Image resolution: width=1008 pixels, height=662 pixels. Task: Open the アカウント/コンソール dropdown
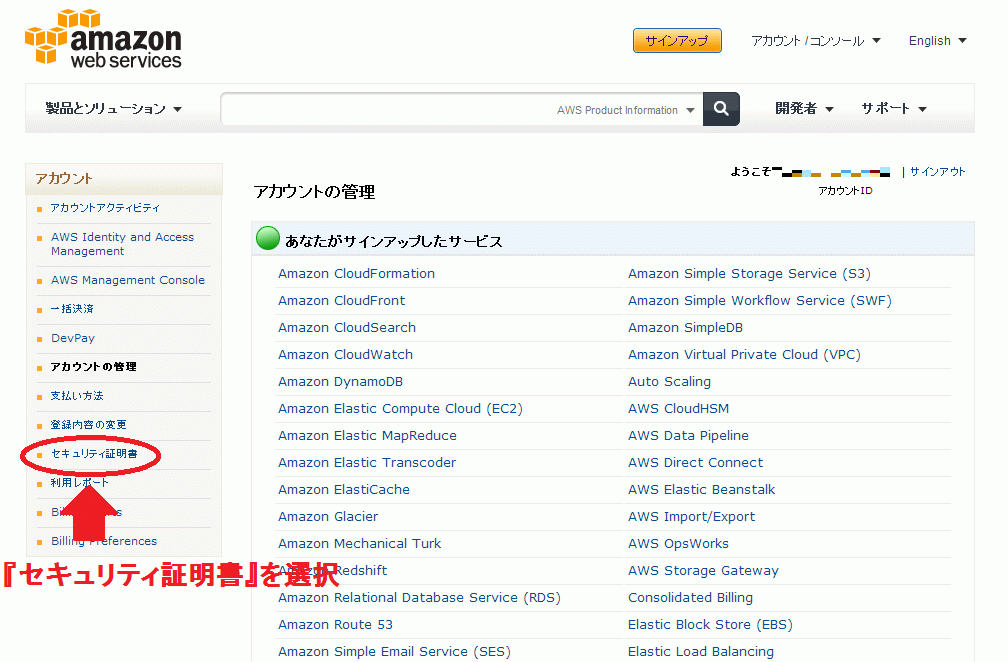[x=816, y=40]
